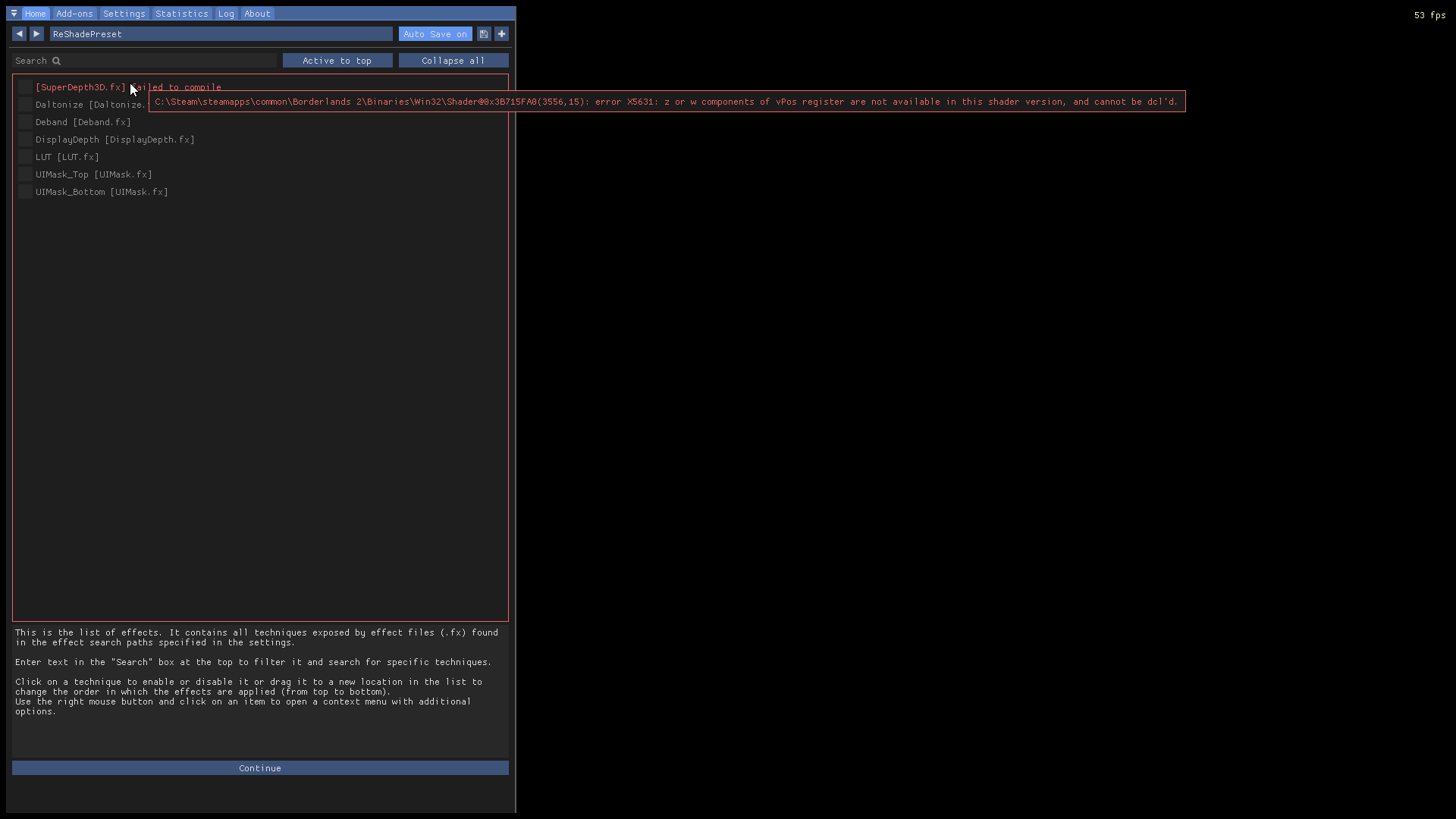Open the Add-ons tab

click(x=74, y=13)
